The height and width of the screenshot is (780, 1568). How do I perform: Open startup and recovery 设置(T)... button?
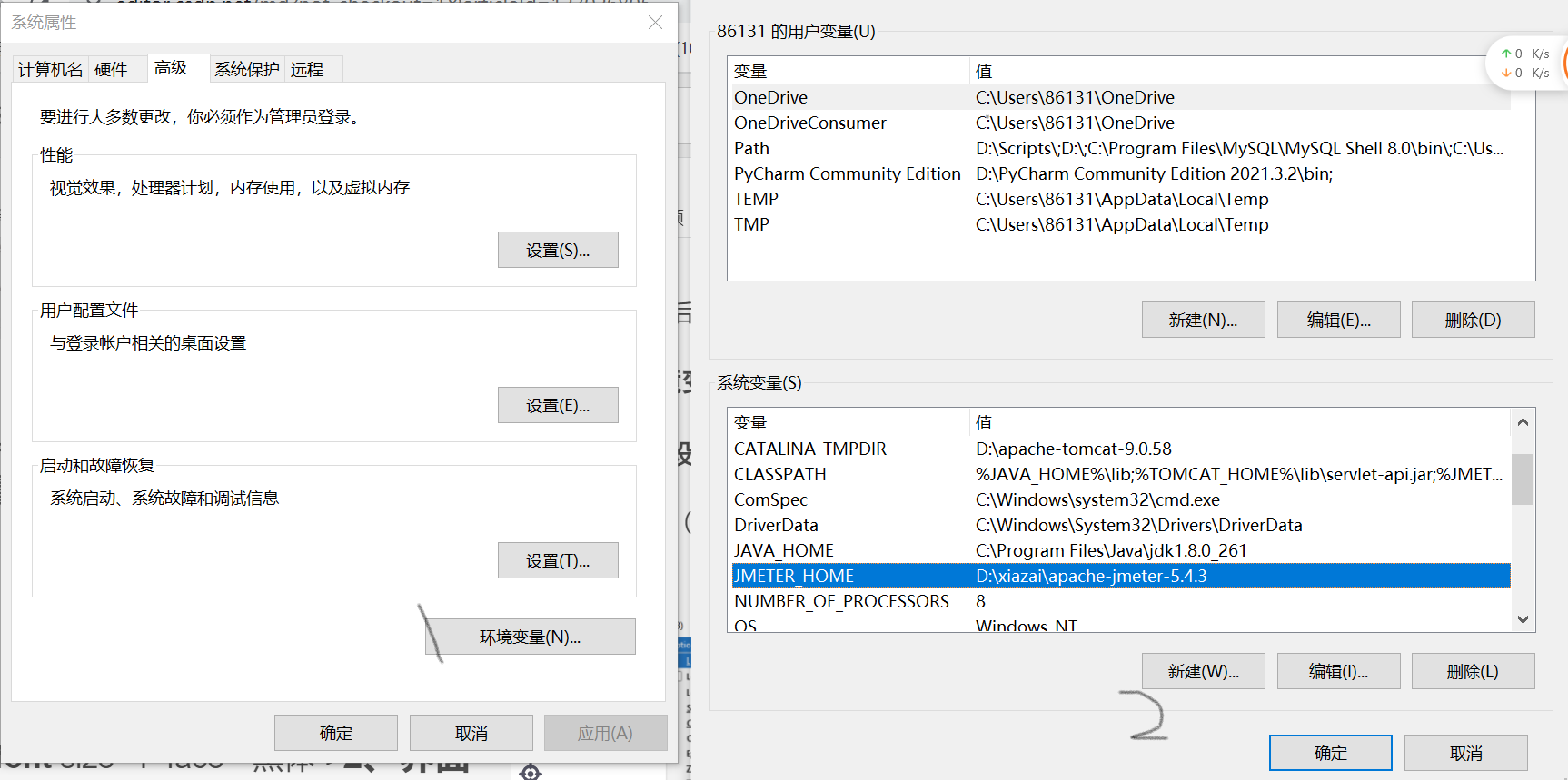(558, 560)
